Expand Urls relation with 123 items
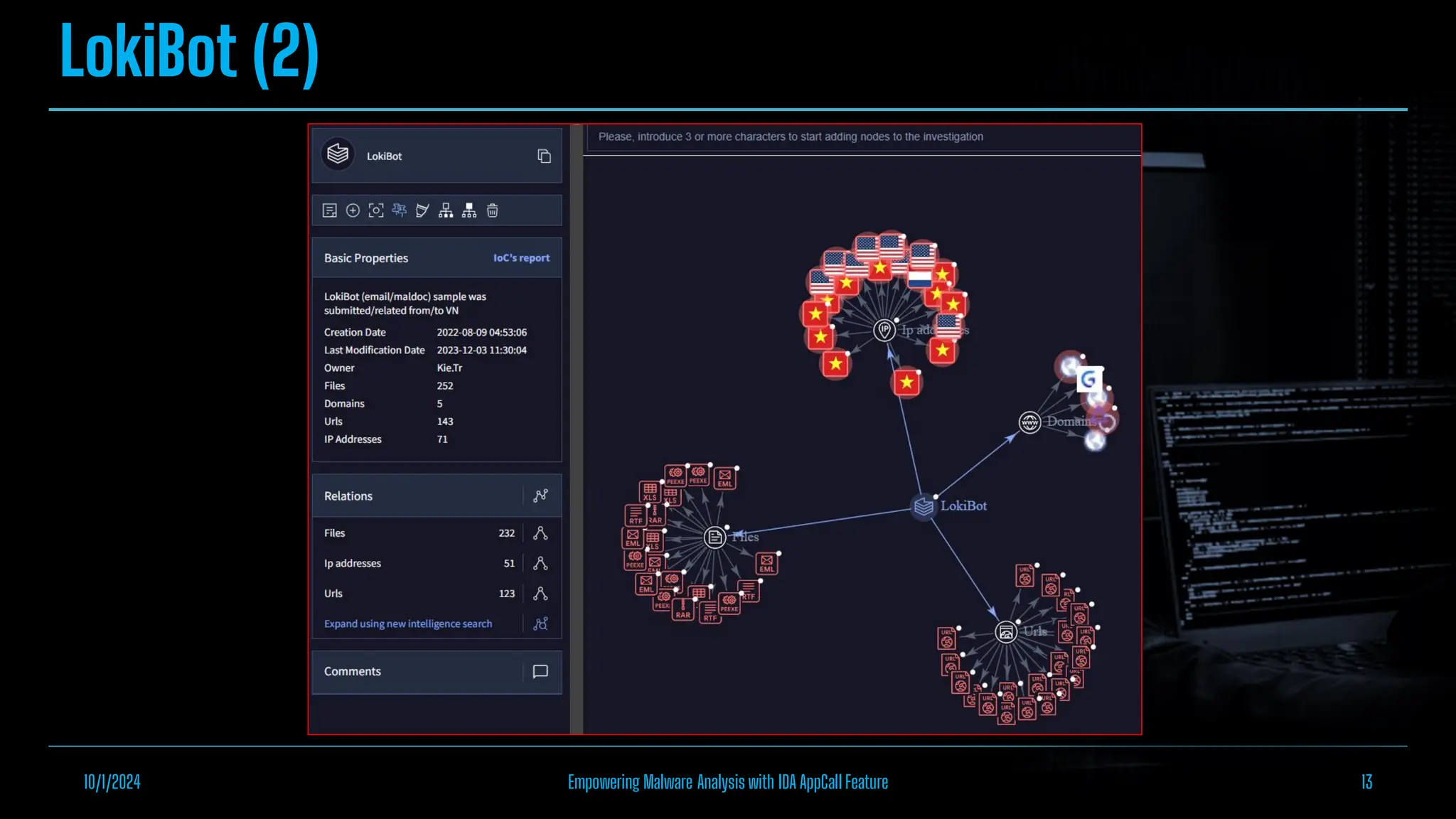 click(x=540, y=594)
